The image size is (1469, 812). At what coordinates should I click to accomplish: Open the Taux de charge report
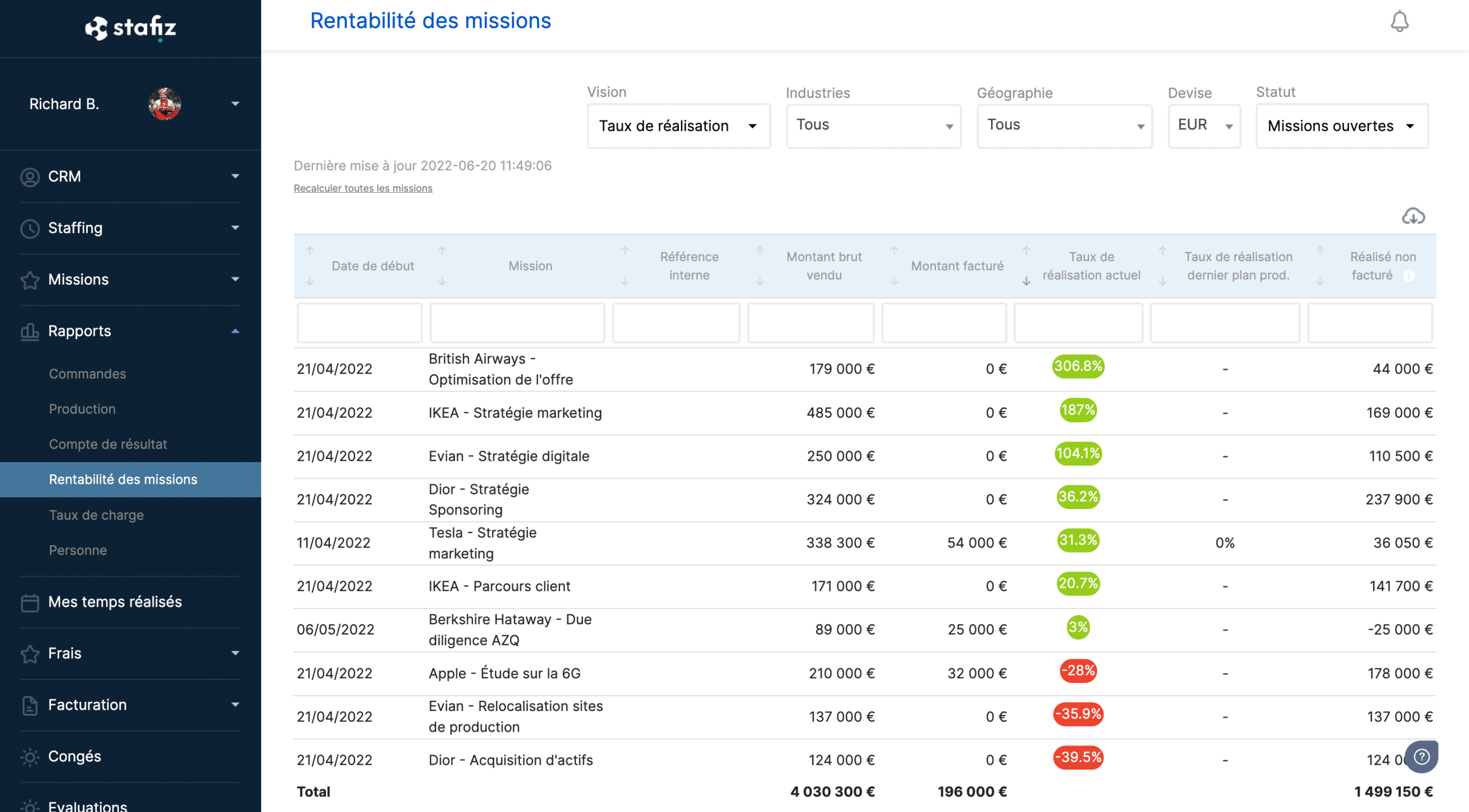[96, 515]
